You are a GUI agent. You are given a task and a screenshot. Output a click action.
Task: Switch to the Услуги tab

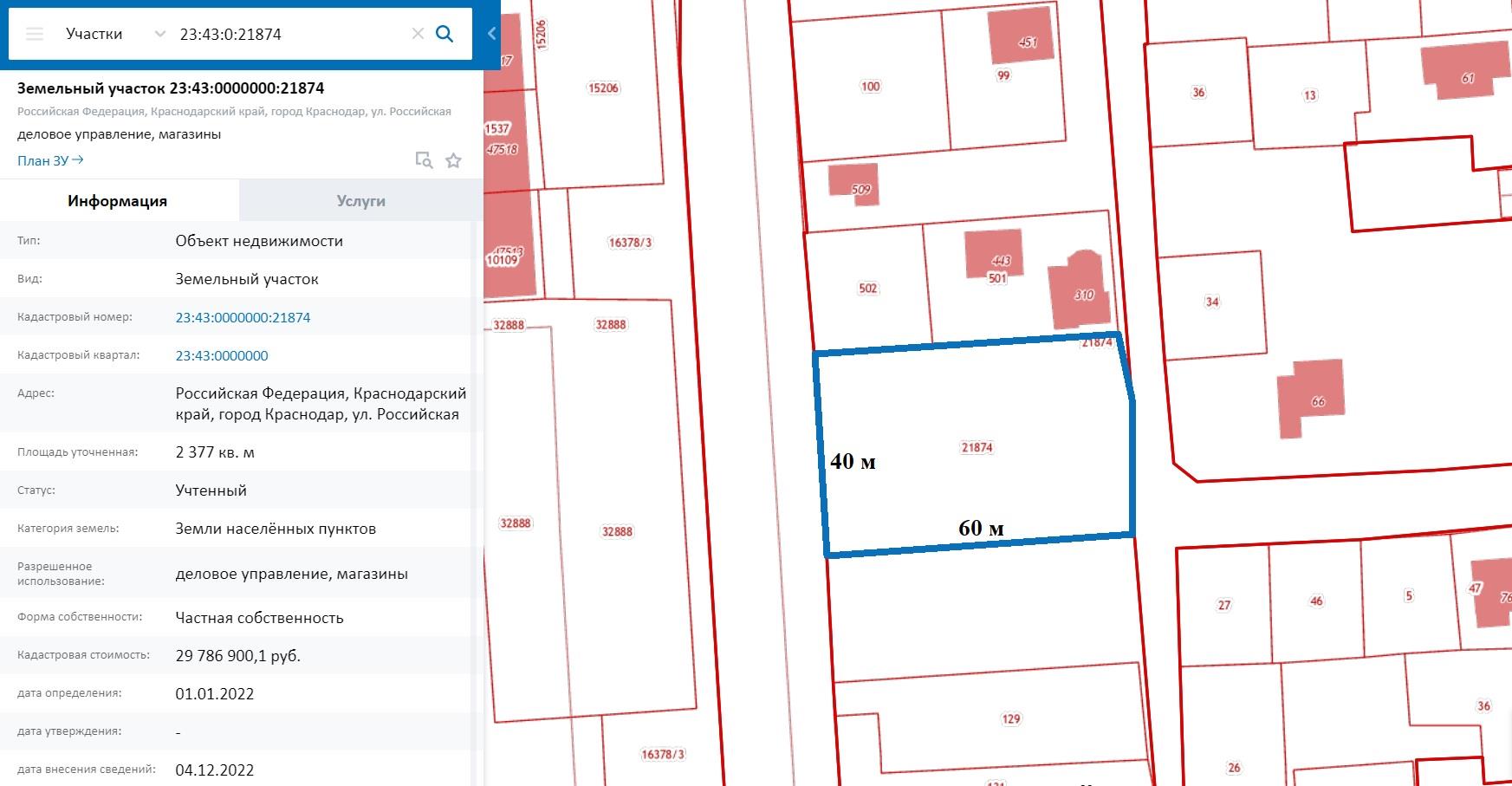[x=360, y=201]
